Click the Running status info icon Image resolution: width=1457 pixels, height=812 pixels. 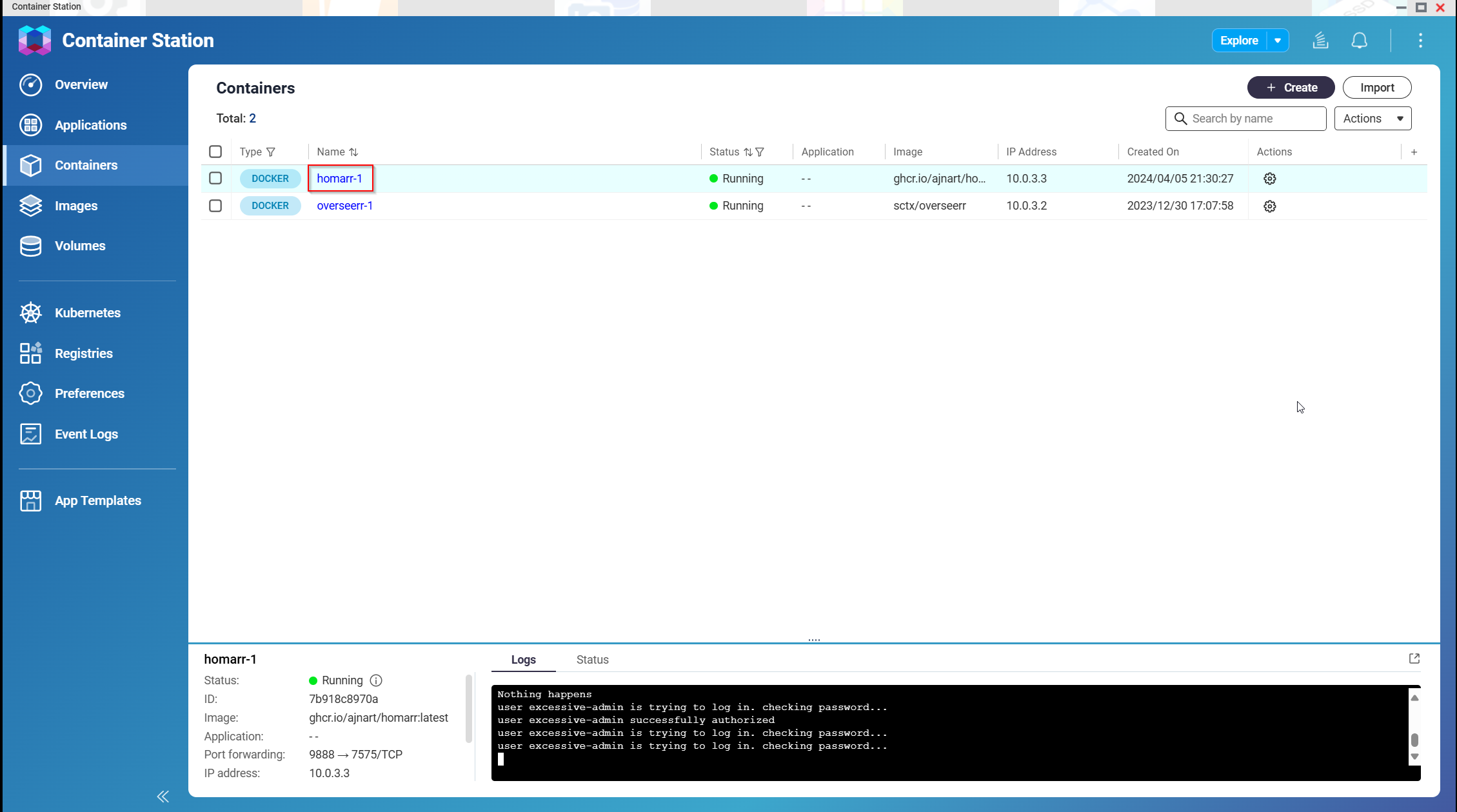tap(376, 680)
